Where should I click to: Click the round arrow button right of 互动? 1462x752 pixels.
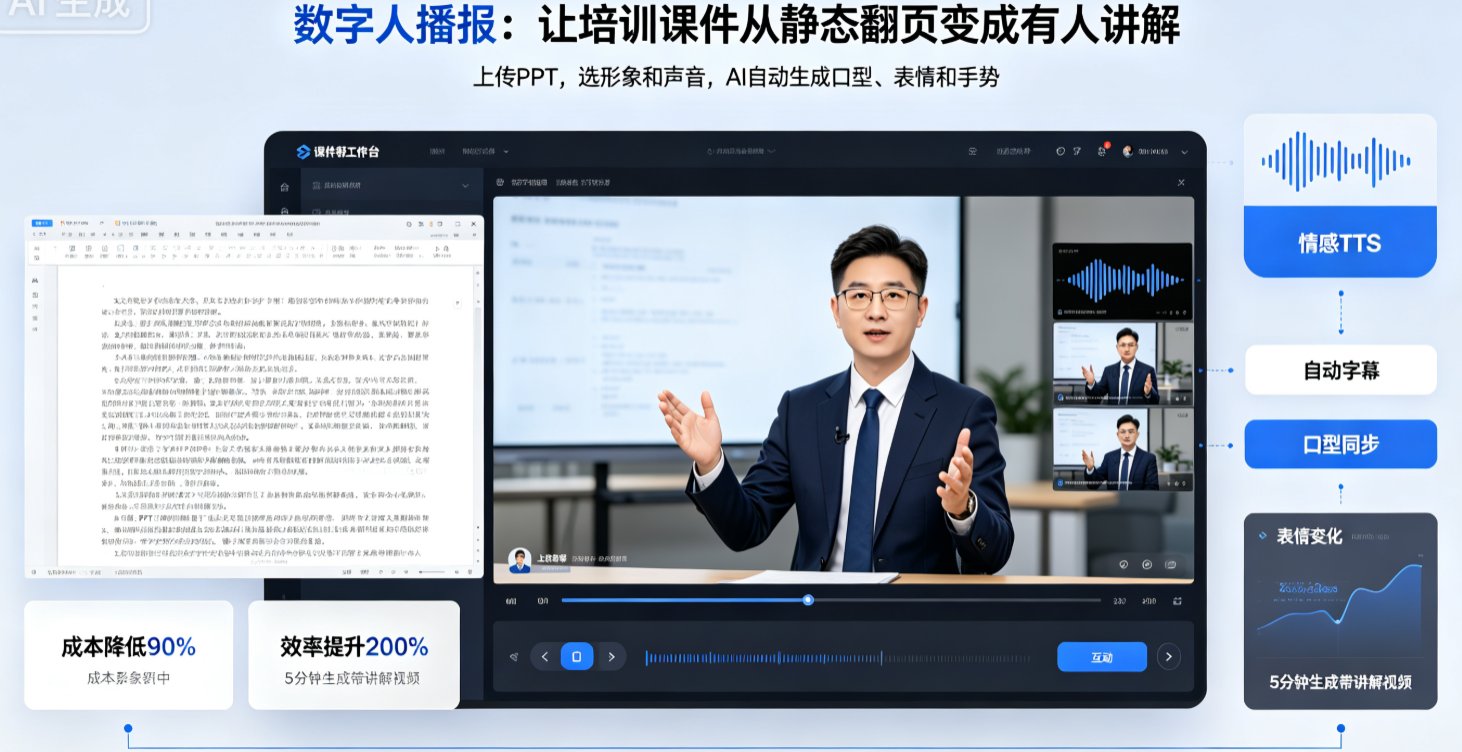(x=1168, y=657)
